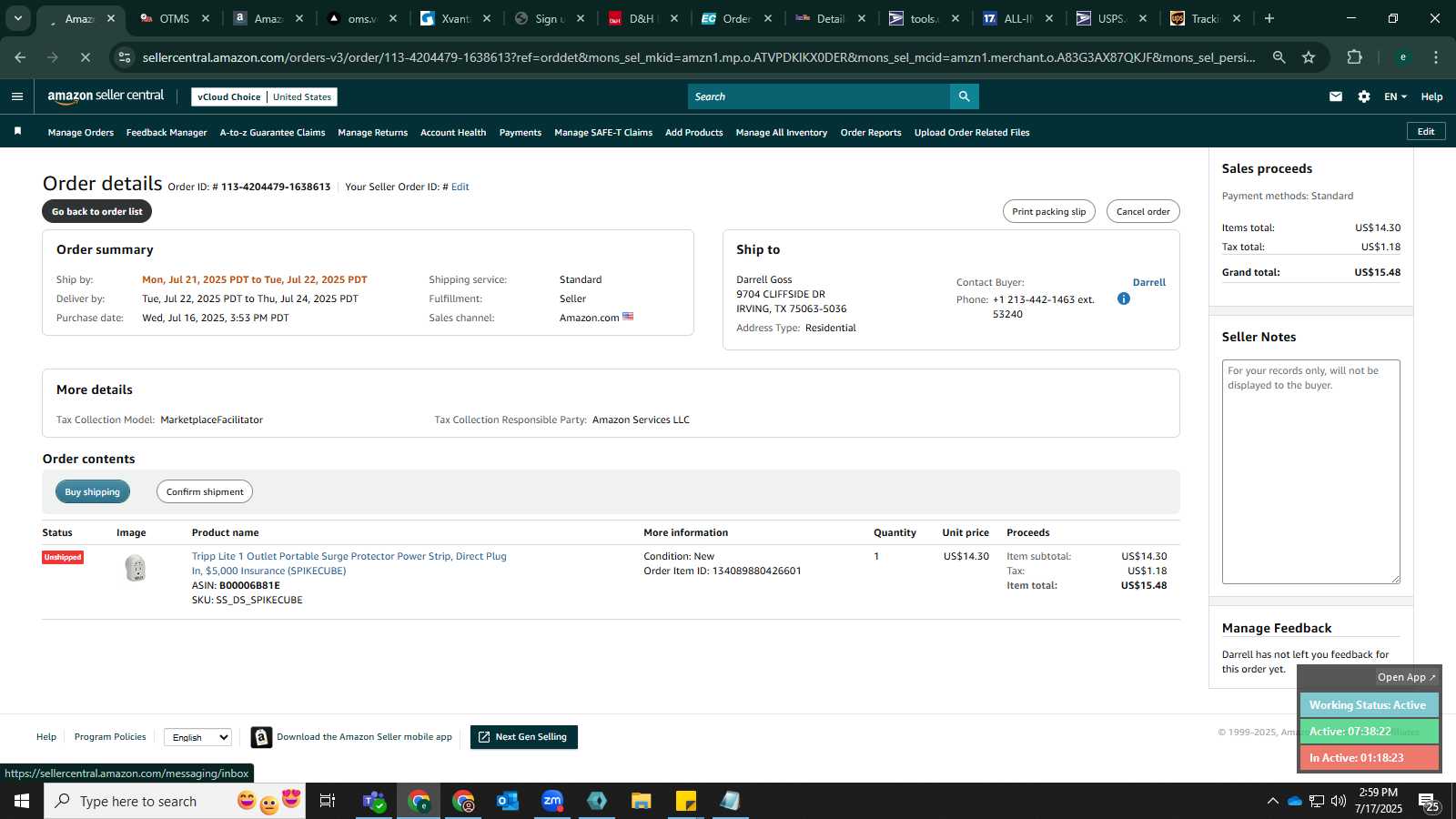Switch to the OTMS browser tab

click(x=173, y=18)
